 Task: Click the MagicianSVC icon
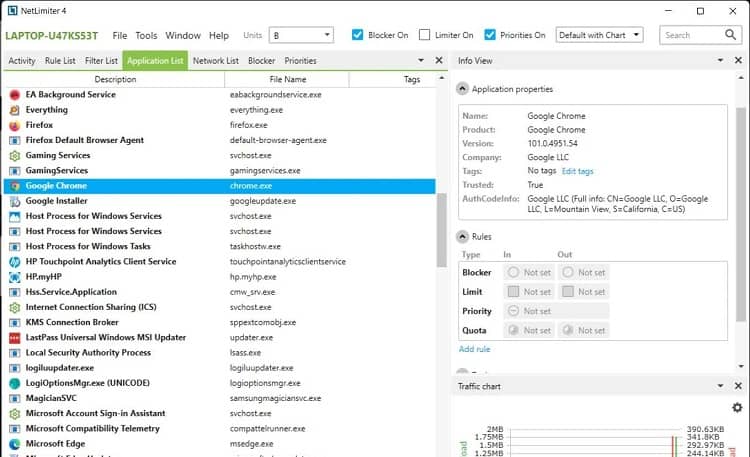15,398
